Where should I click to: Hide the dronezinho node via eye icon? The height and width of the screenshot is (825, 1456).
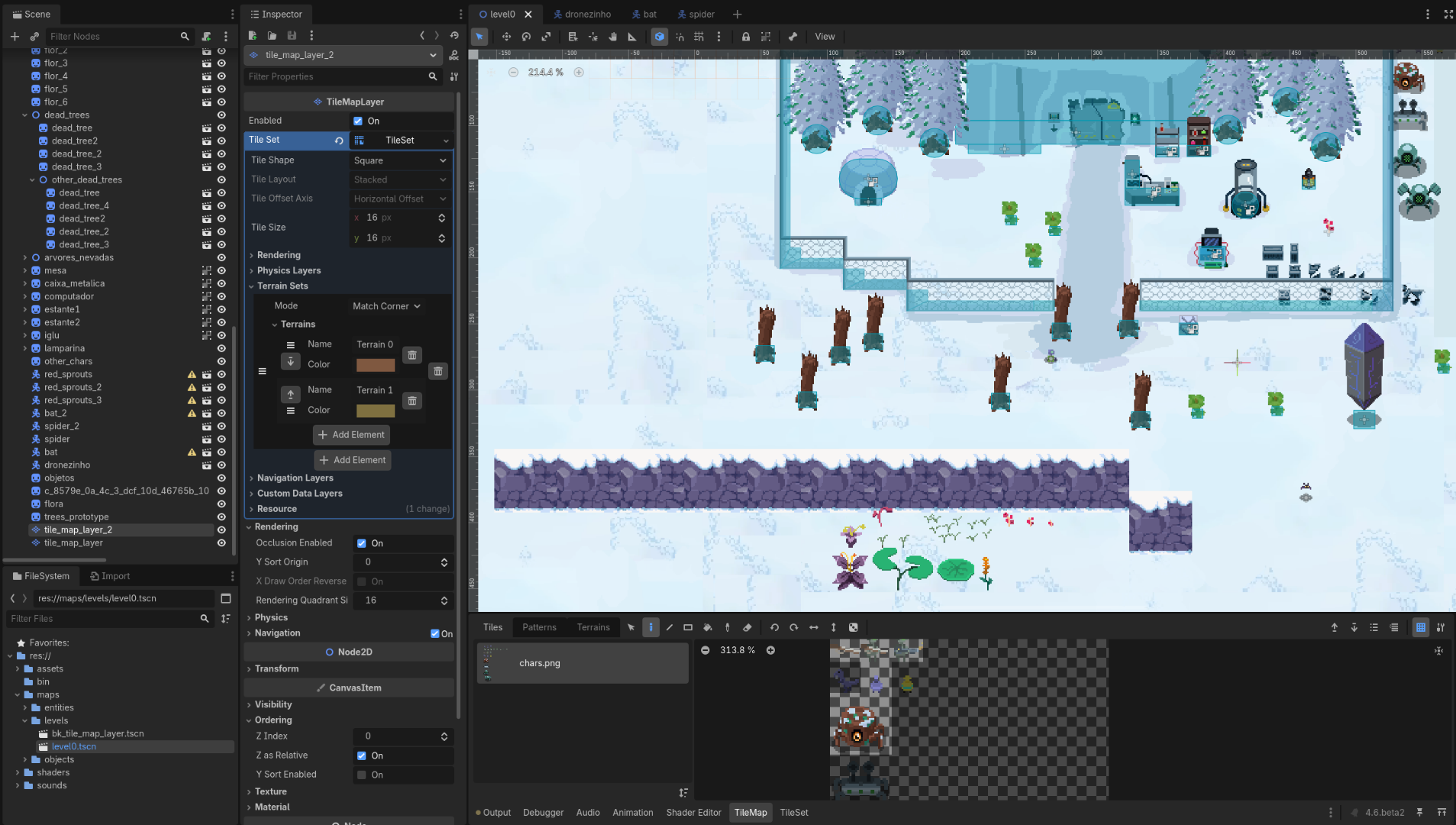point(221,465)
